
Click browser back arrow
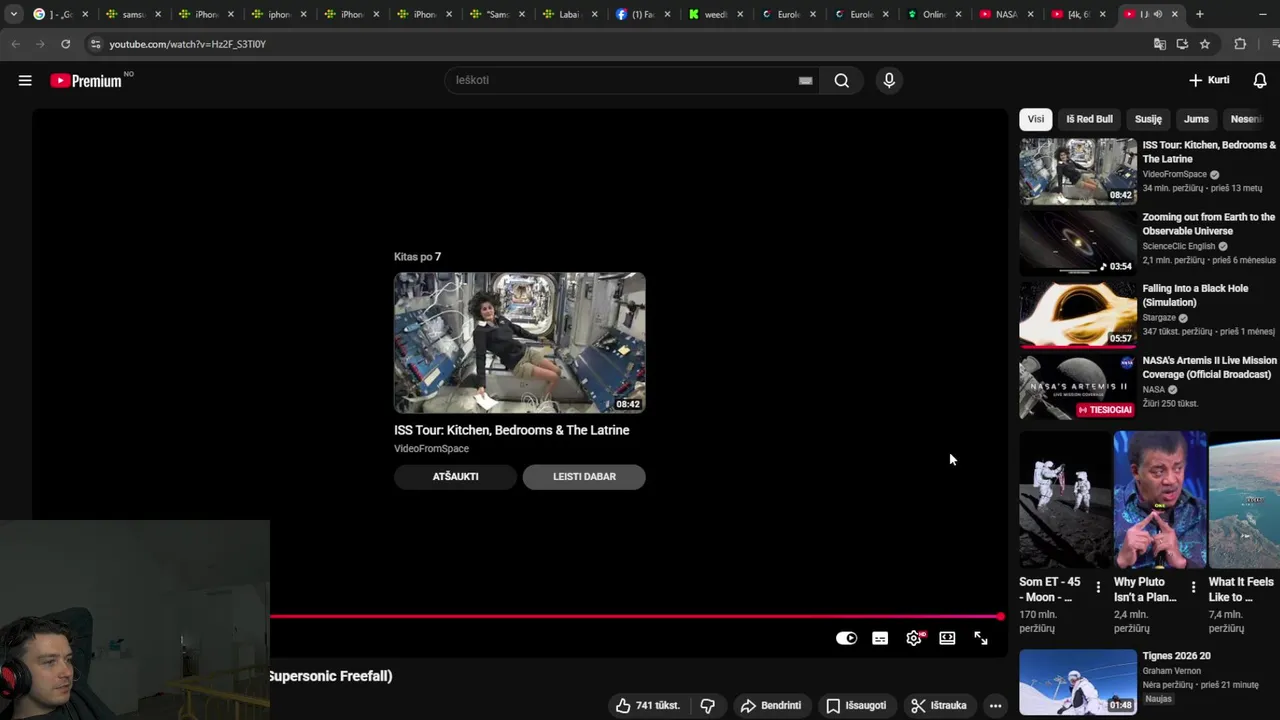pos(15,44)
